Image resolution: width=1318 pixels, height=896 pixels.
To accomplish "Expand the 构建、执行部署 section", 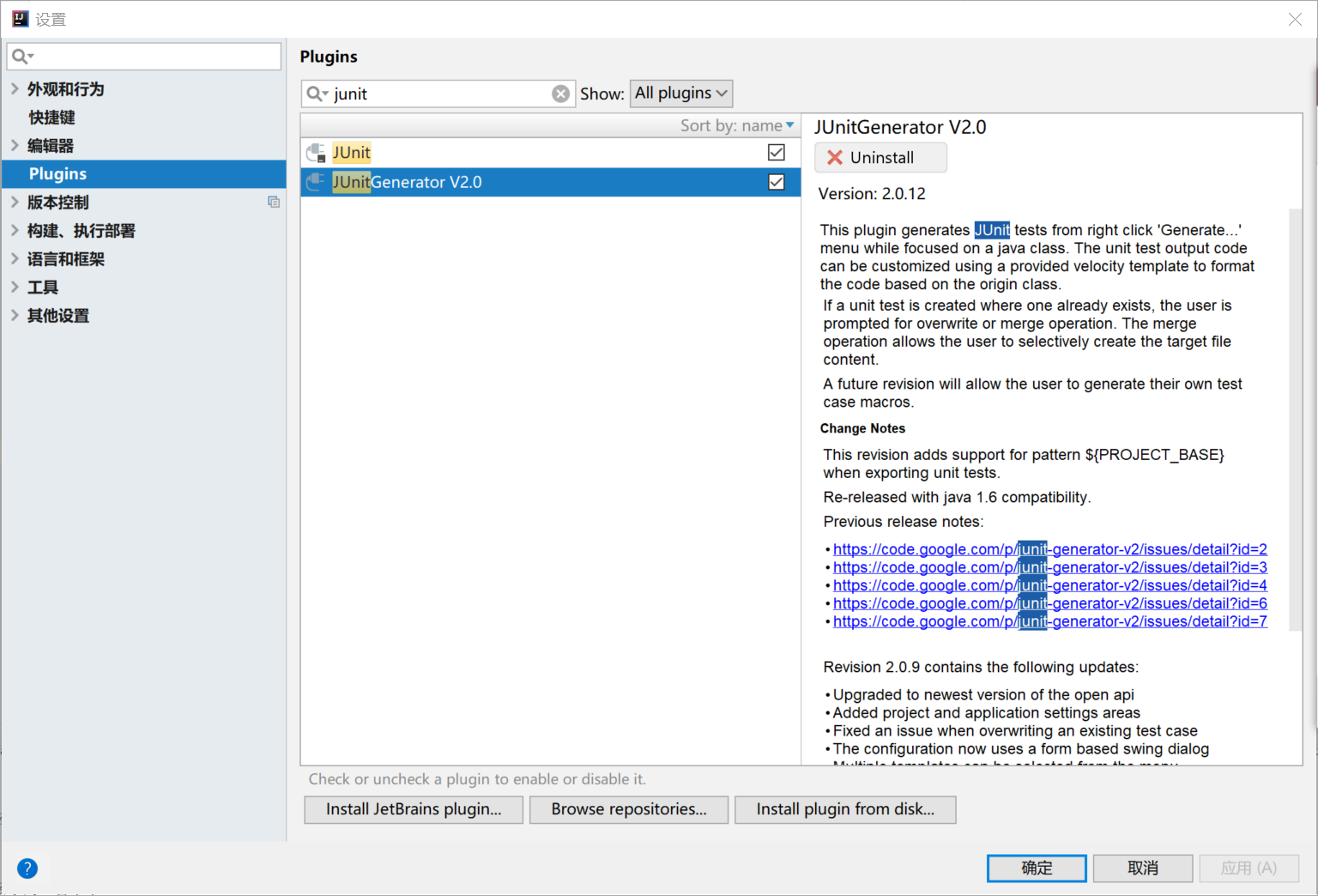I will click(15, 230).
